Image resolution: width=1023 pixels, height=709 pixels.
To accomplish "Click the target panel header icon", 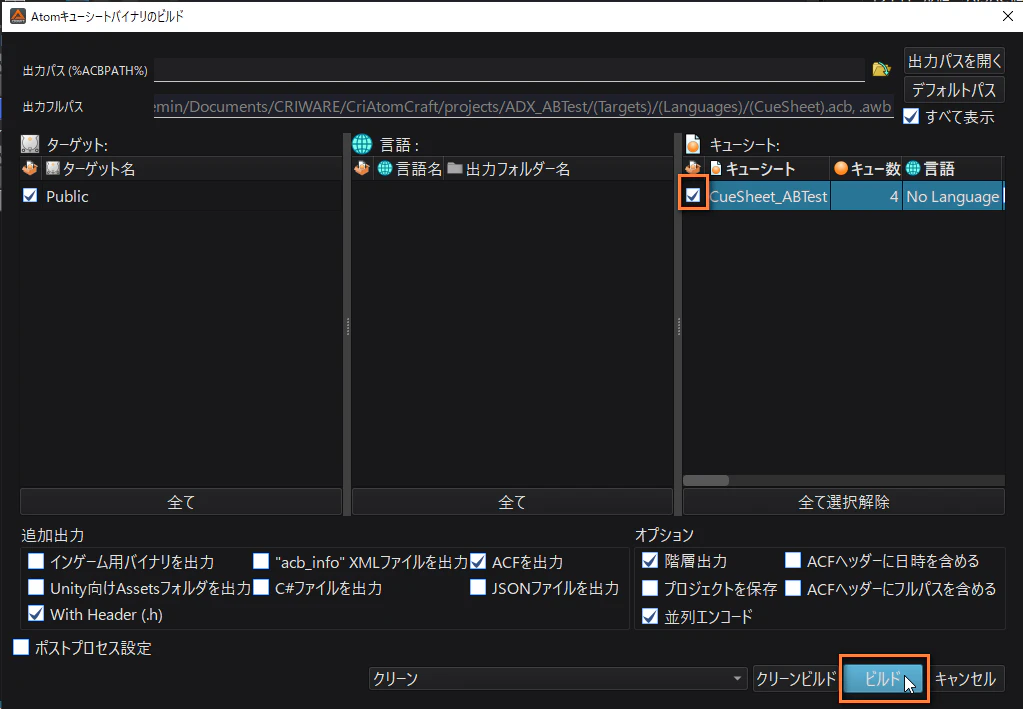I will pos(30,144).
